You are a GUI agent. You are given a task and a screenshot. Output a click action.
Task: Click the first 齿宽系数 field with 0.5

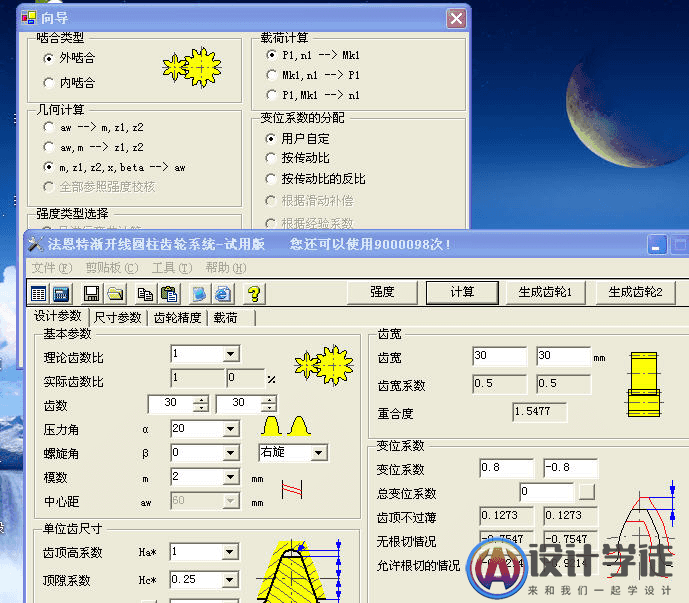pos(500,384)
